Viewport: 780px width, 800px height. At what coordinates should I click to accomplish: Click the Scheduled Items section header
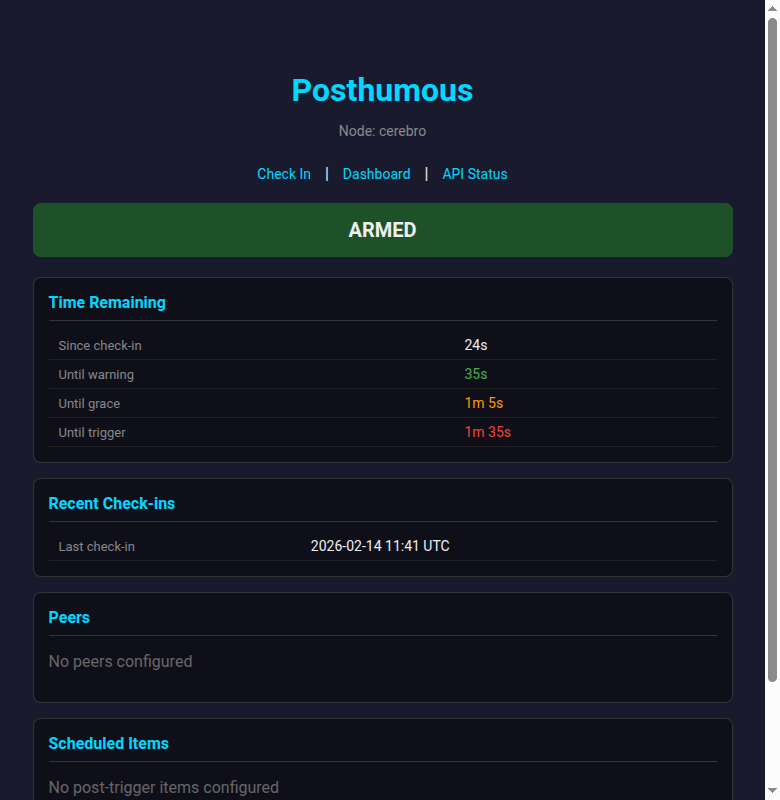coord(108,743)
